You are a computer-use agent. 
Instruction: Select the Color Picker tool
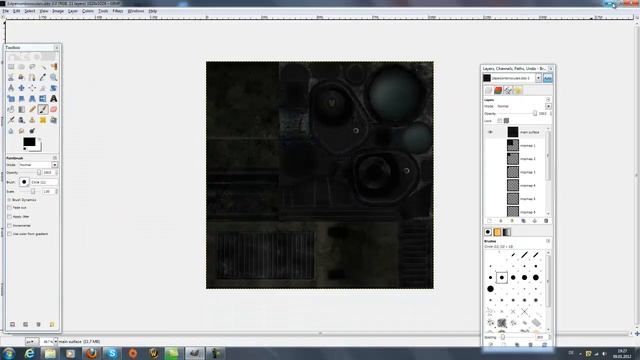[x=43, y=78]
